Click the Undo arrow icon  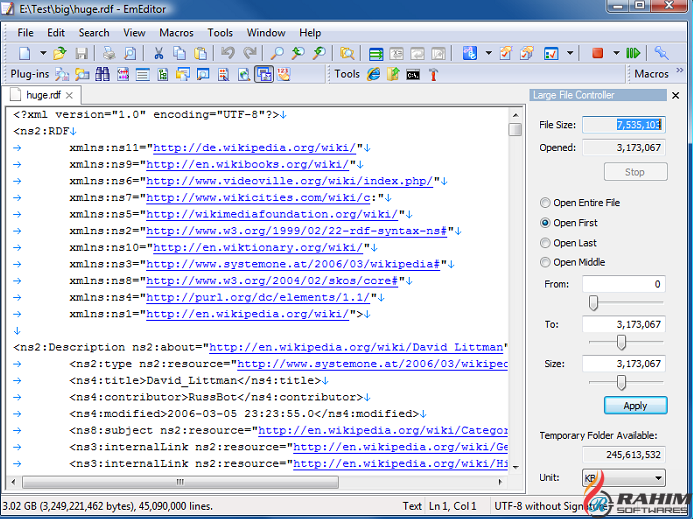tap(228, 53)
